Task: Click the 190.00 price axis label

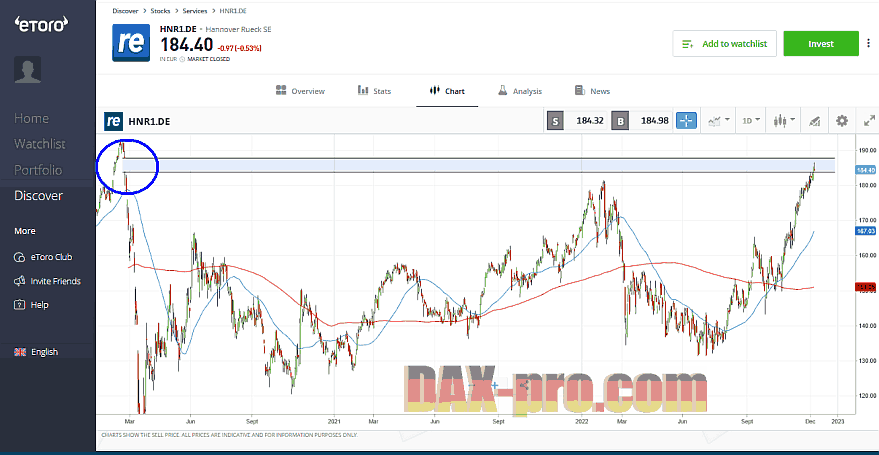Action: tap(866, 150)
